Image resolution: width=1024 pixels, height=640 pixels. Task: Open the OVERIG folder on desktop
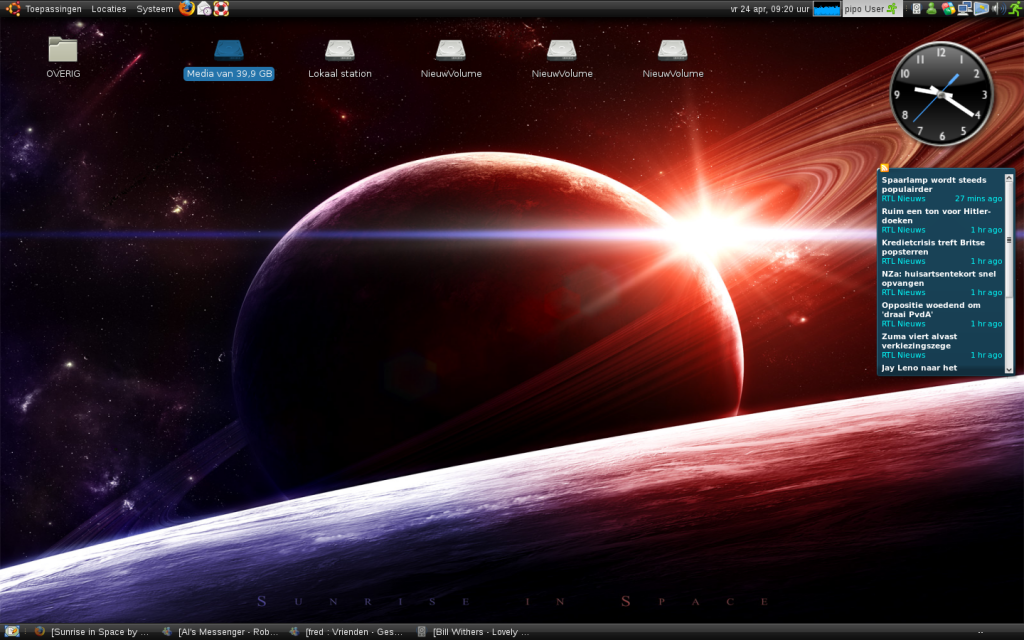click(63, 51)
